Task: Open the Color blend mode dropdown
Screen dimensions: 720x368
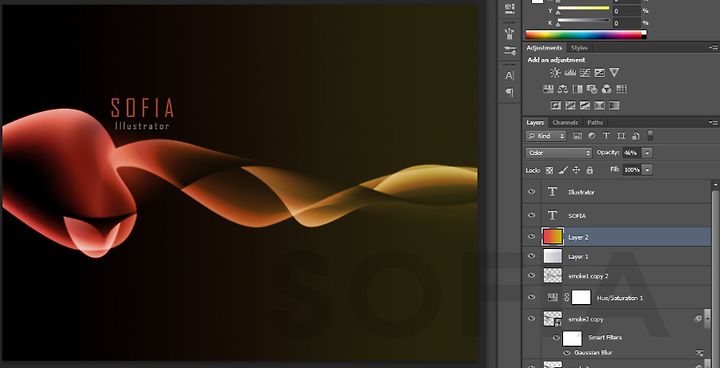Action: [559, 153]
